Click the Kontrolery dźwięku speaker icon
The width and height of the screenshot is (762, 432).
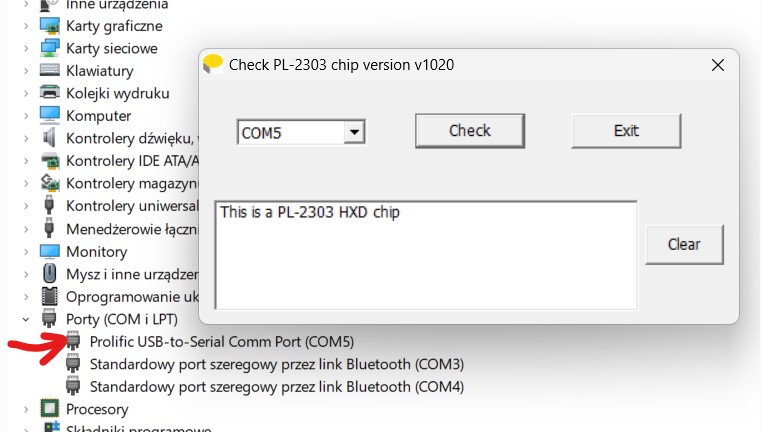click(50, 138)
